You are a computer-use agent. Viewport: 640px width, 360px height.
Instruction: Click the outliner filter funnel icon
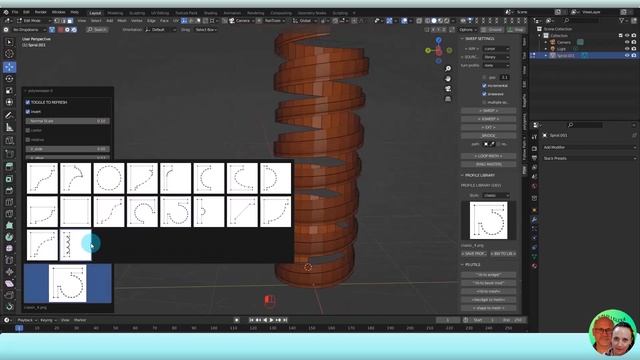[x=622, y=20]
